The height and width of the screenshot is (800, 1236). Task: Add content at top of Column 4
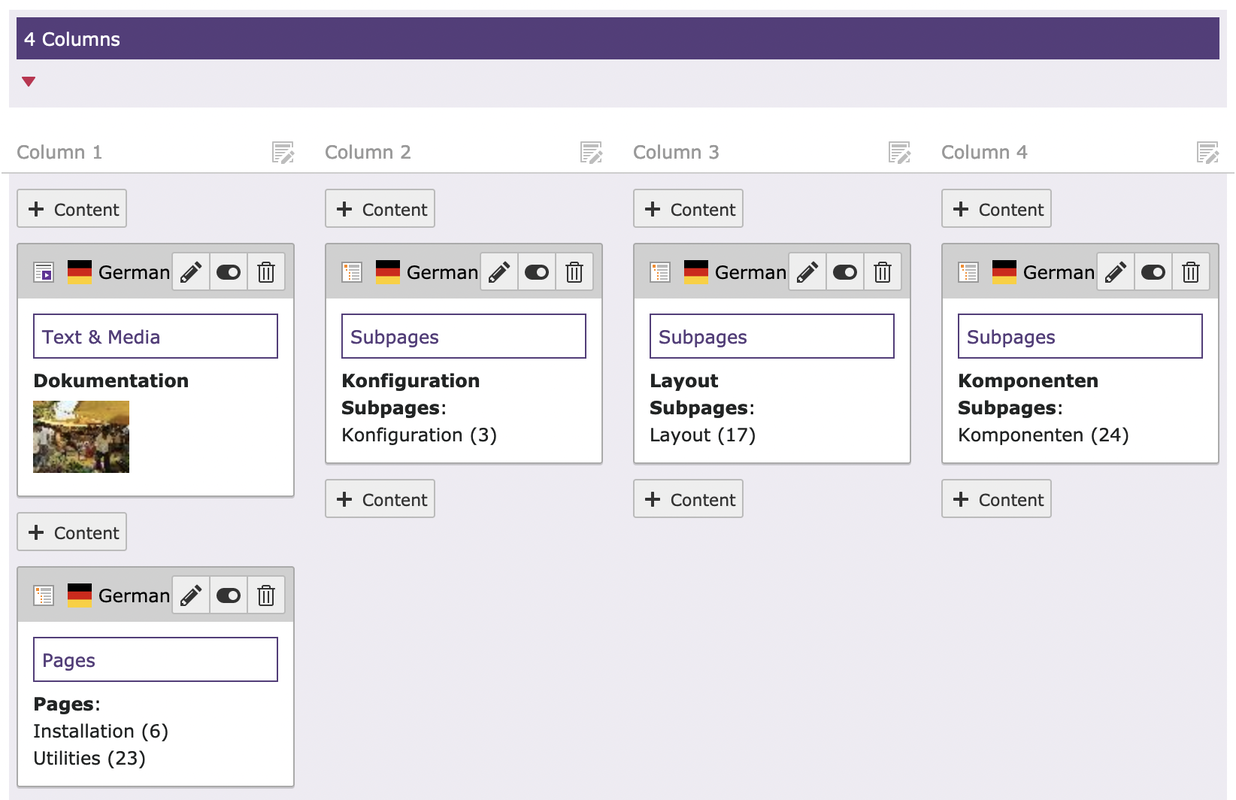(x=997, y=209)
